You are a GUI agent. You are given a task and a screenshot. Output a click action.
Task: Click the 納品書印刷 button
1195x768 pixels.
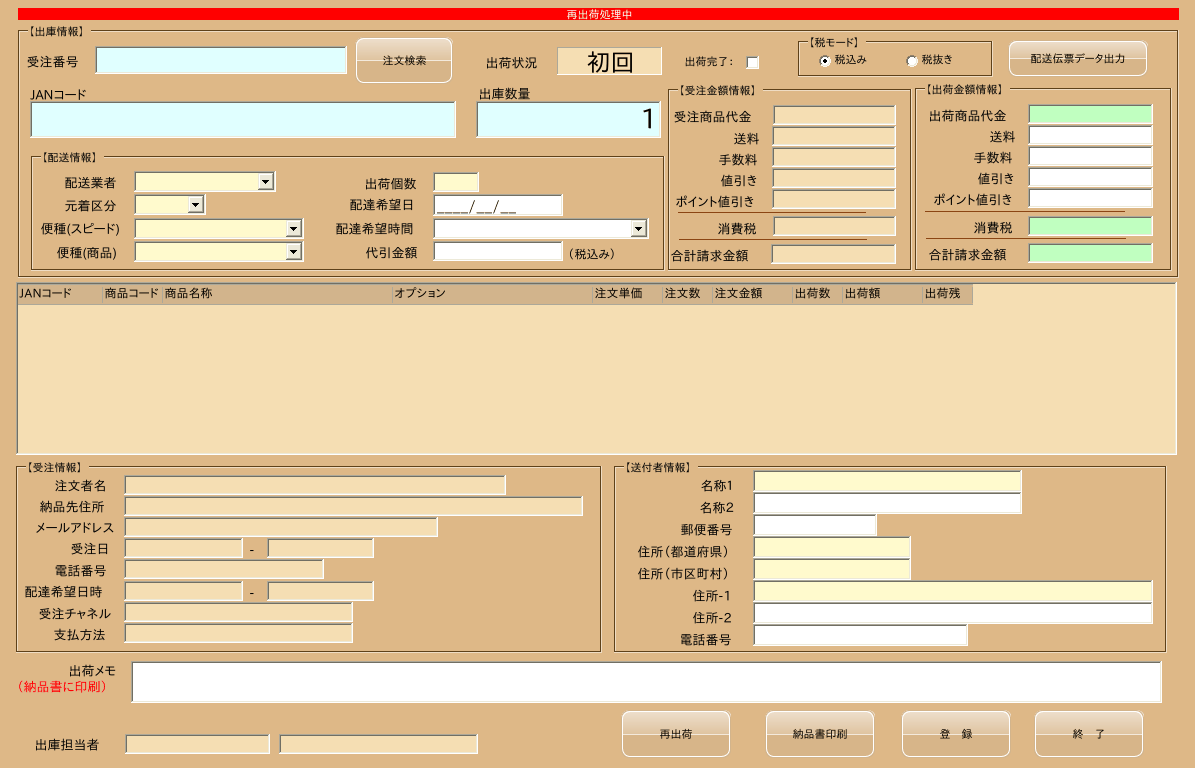coord(820,734)
